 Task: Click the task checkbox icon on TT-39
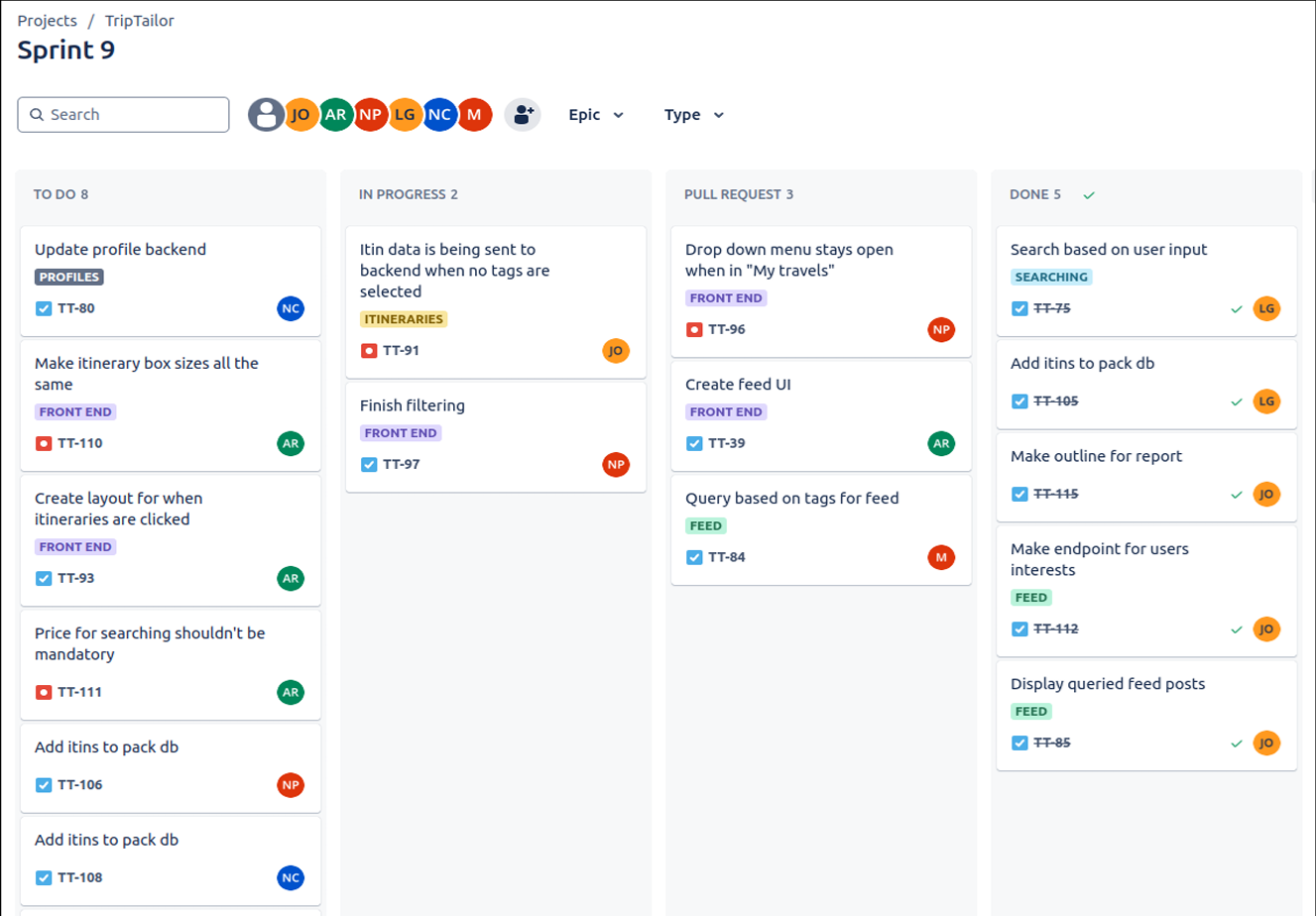(694, 443)
